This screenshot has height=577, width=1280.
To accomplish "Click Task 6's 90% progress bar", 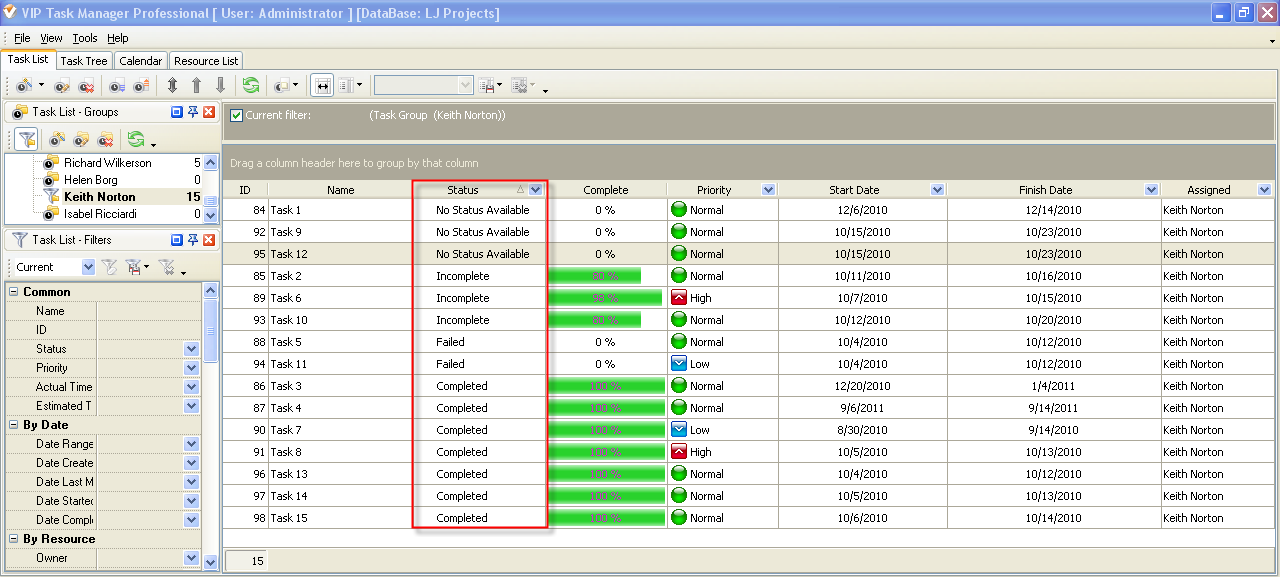I will point(605,298).
